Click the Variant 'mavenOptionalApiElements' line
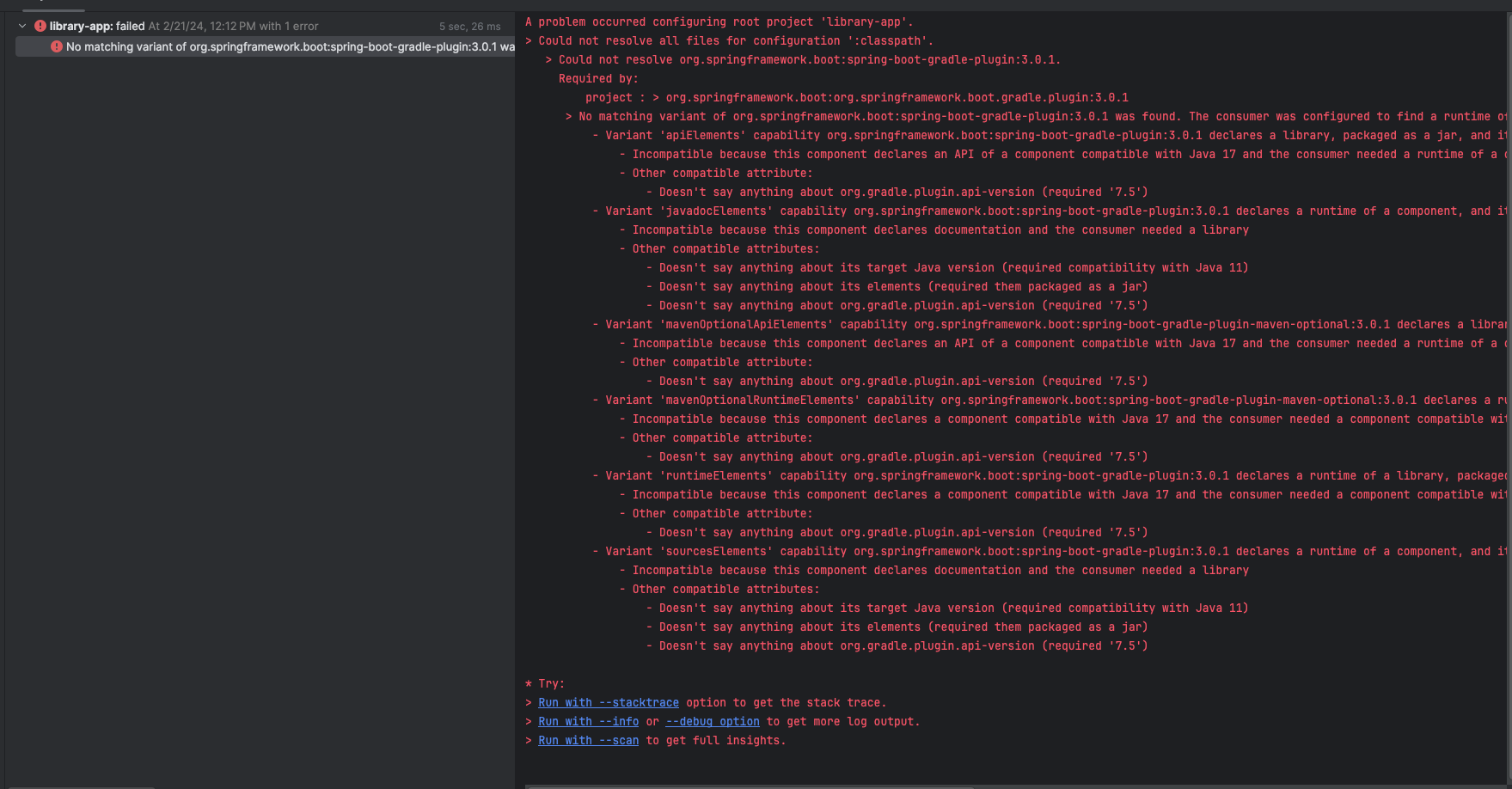Image resolution: width=1512 pixels, height=789 pixels. [1050, 324]
